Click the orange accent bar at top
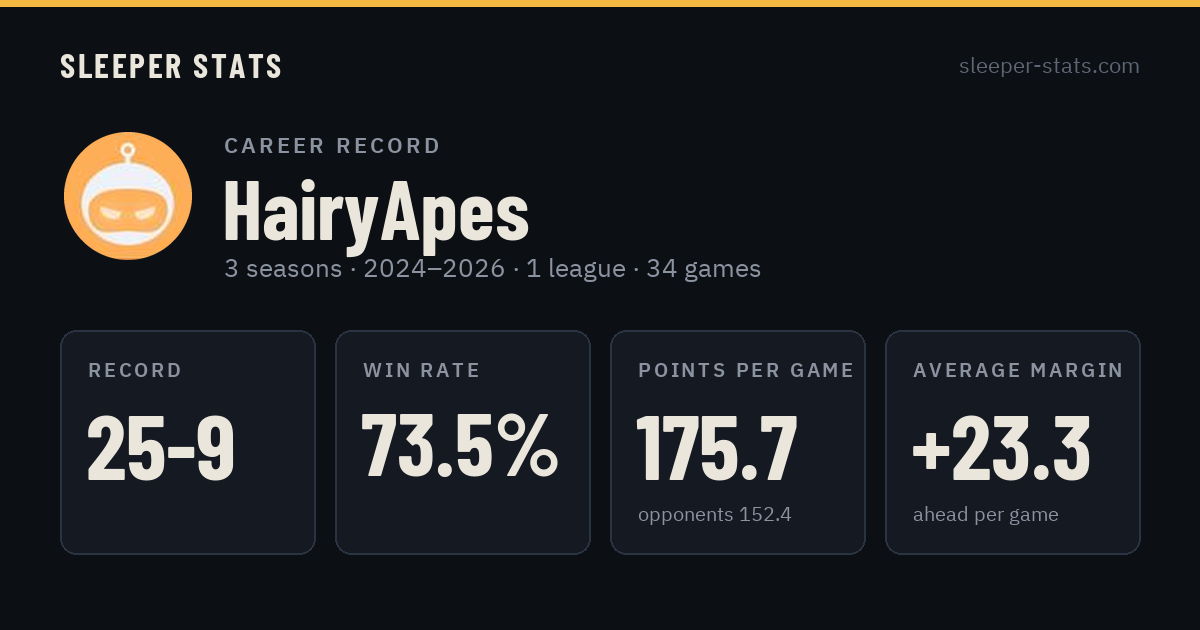 tap(600, 3)
